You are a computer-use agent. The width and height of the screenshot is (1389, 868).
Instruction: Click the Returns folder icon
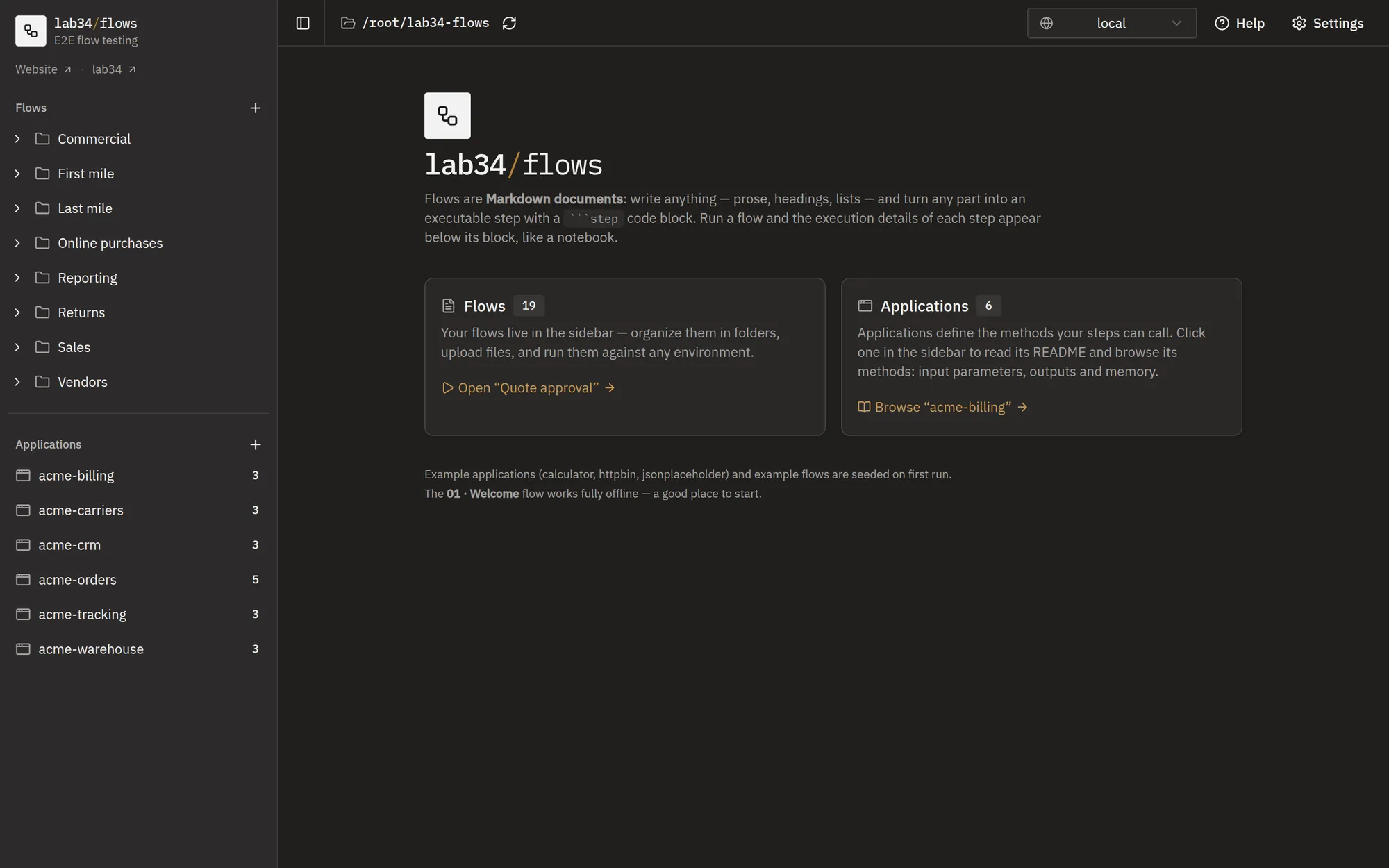42,312
